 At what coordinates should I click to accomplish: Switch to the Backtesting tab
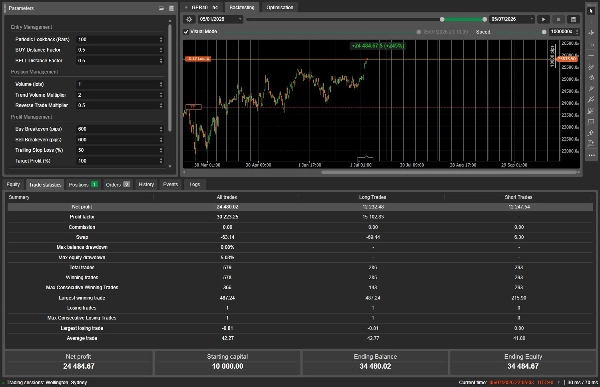coord(242,7)
